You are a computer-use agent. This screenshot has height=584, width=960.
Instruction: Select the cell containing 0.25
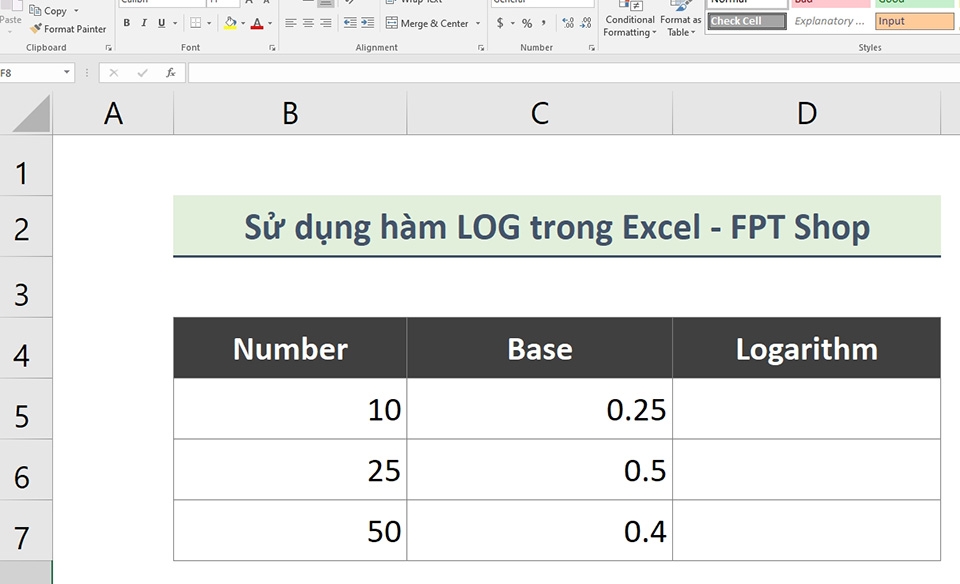(539, 409)
